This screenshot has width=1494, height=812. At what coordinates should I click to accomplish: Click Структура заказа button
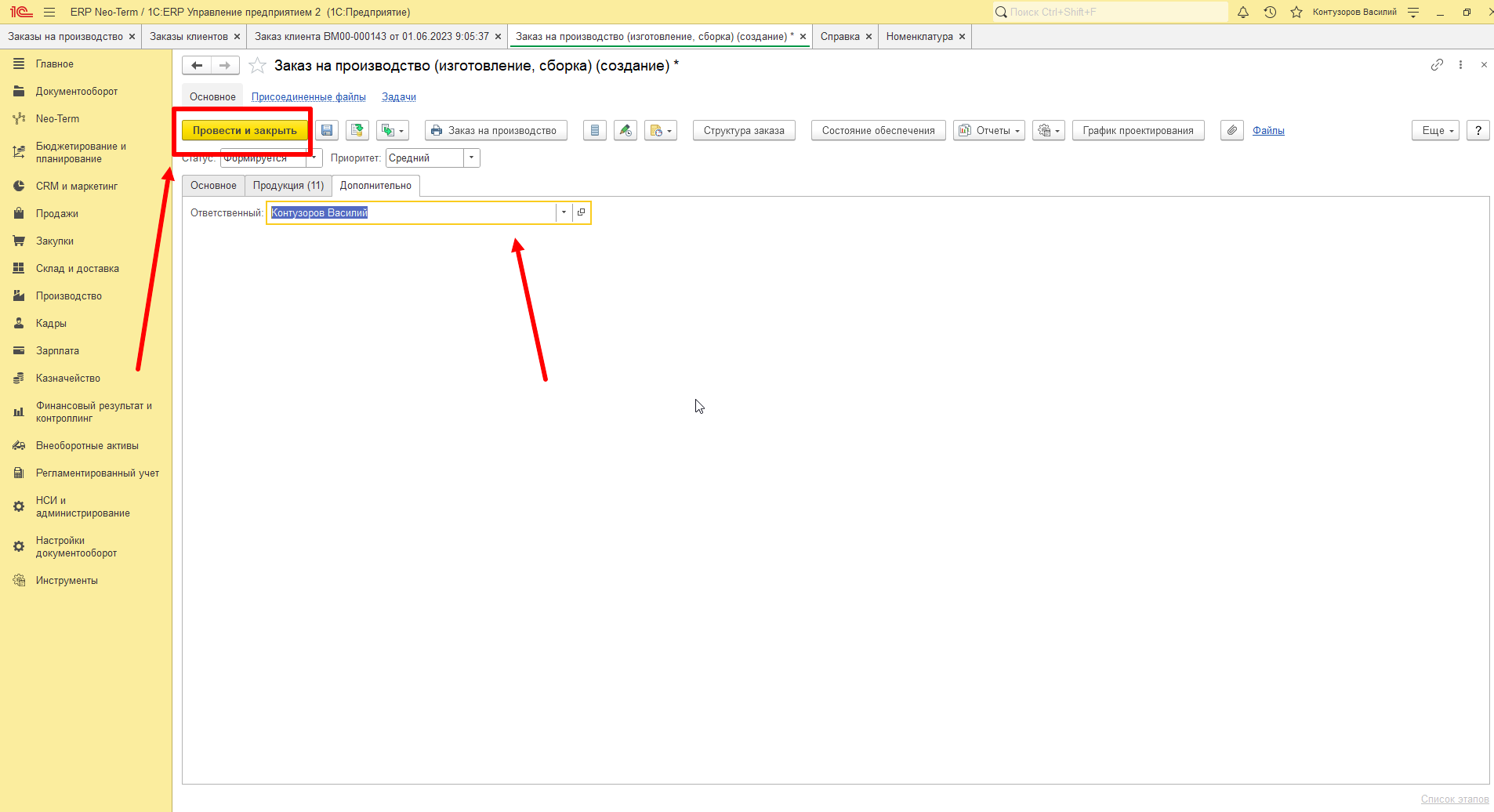pyautogui.click(x=744, y=130)
